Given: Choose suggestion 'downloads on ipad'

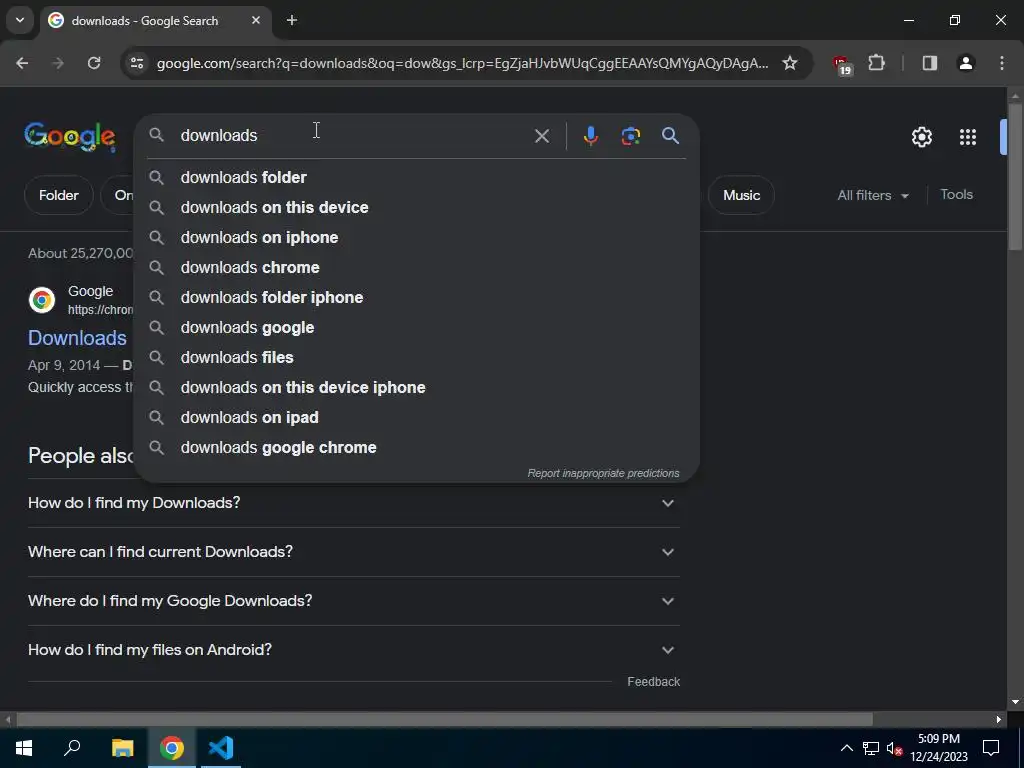Looking at the screenshot, I should [x=416, y=417].
